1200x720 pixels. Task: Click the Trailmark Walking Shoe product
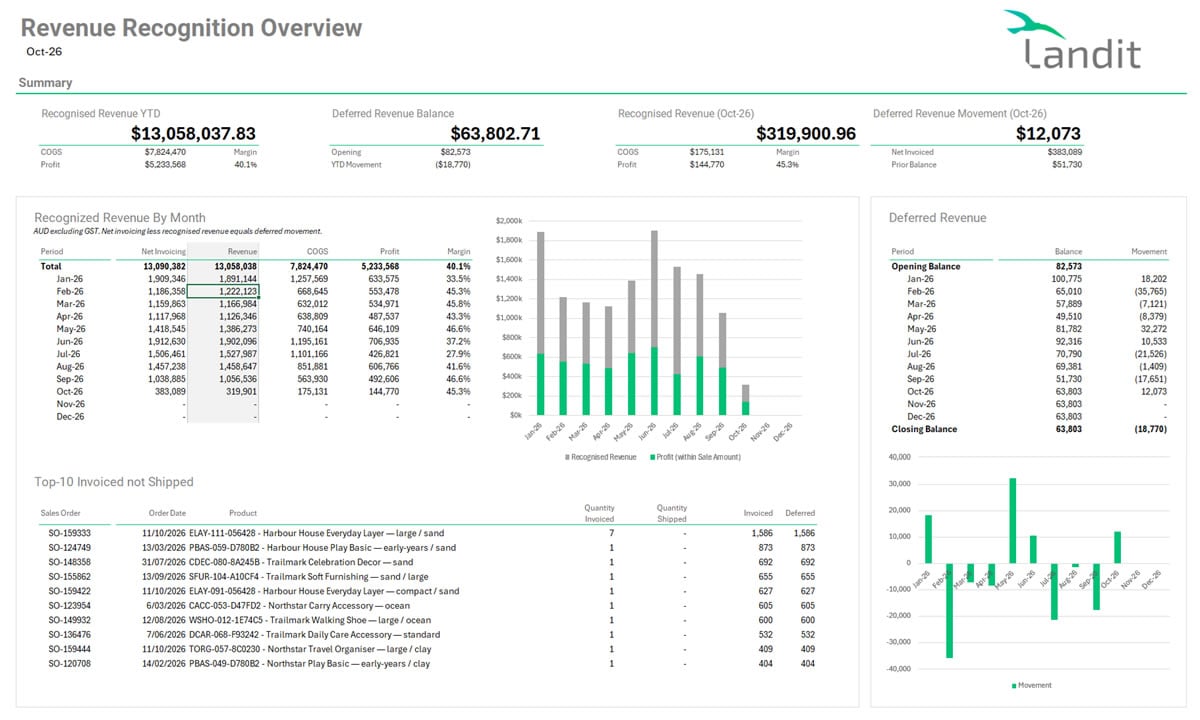pyautogui.click(x=311, y=620)
